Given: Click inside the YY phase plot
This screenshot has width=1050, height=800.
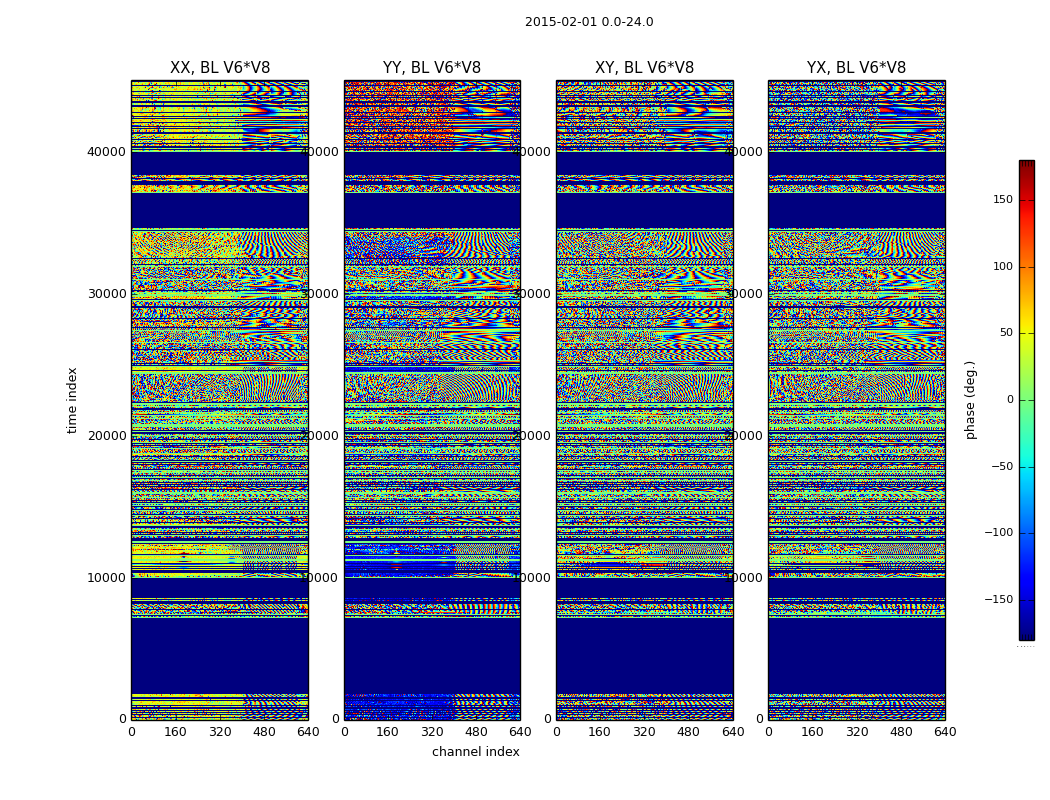Looking at the screenshot, I should [x=432, y=400].
